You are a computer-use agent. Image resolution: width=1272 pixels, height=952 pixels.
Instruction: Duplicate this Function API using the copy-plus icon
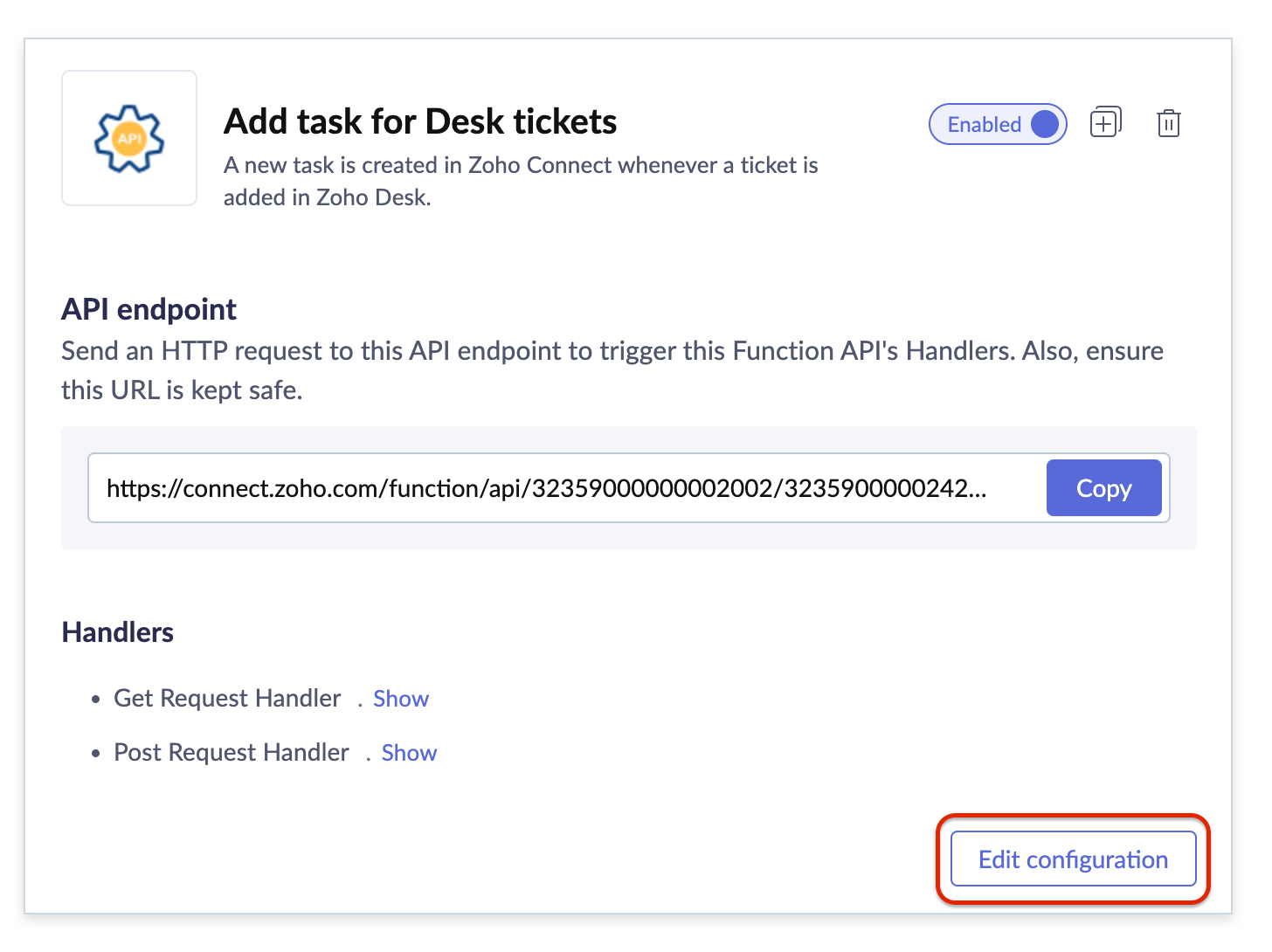click(1105, 123)
